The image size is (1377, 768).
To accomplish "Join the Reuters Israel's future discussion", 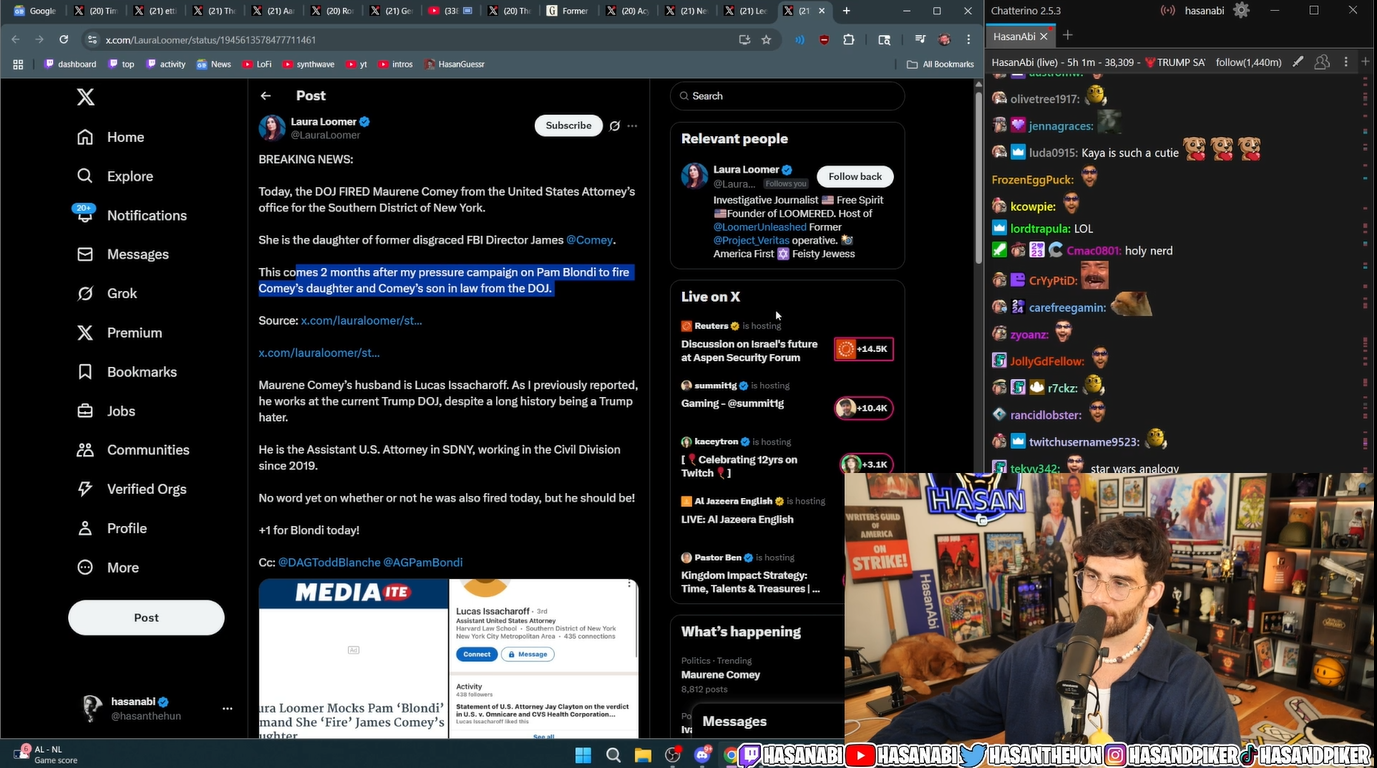I will point(749,350).
